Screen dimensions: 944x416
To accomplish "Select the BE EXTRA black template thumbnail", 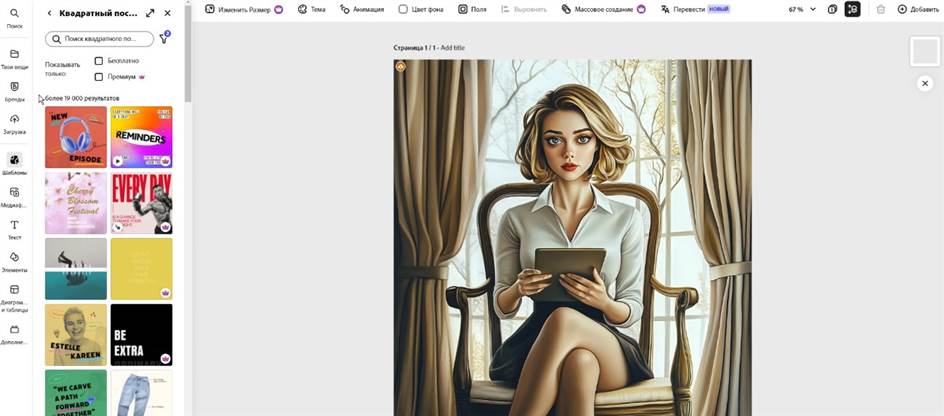I will tap(141, 334).
